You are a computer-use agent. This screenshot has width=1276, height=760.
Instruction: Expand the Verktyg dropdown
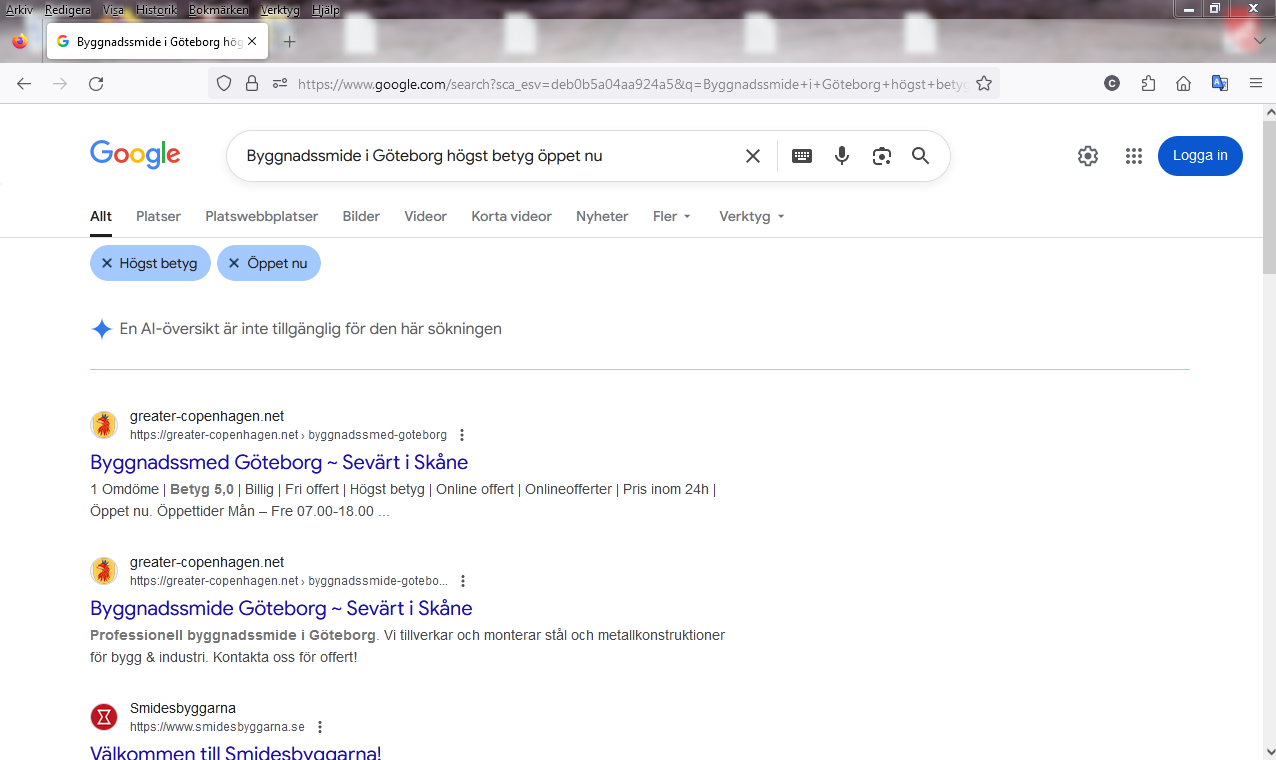pos(751,216)
